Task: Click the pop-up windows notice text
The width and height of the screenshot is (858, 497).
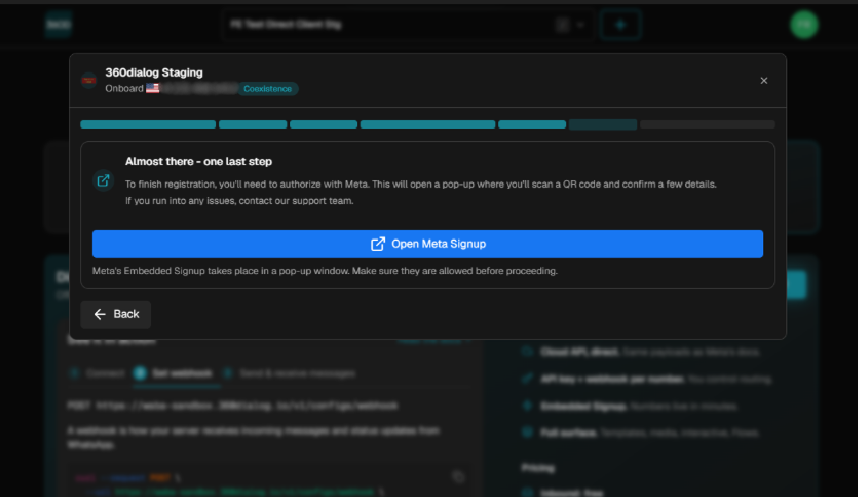Action: coord(325,271)
